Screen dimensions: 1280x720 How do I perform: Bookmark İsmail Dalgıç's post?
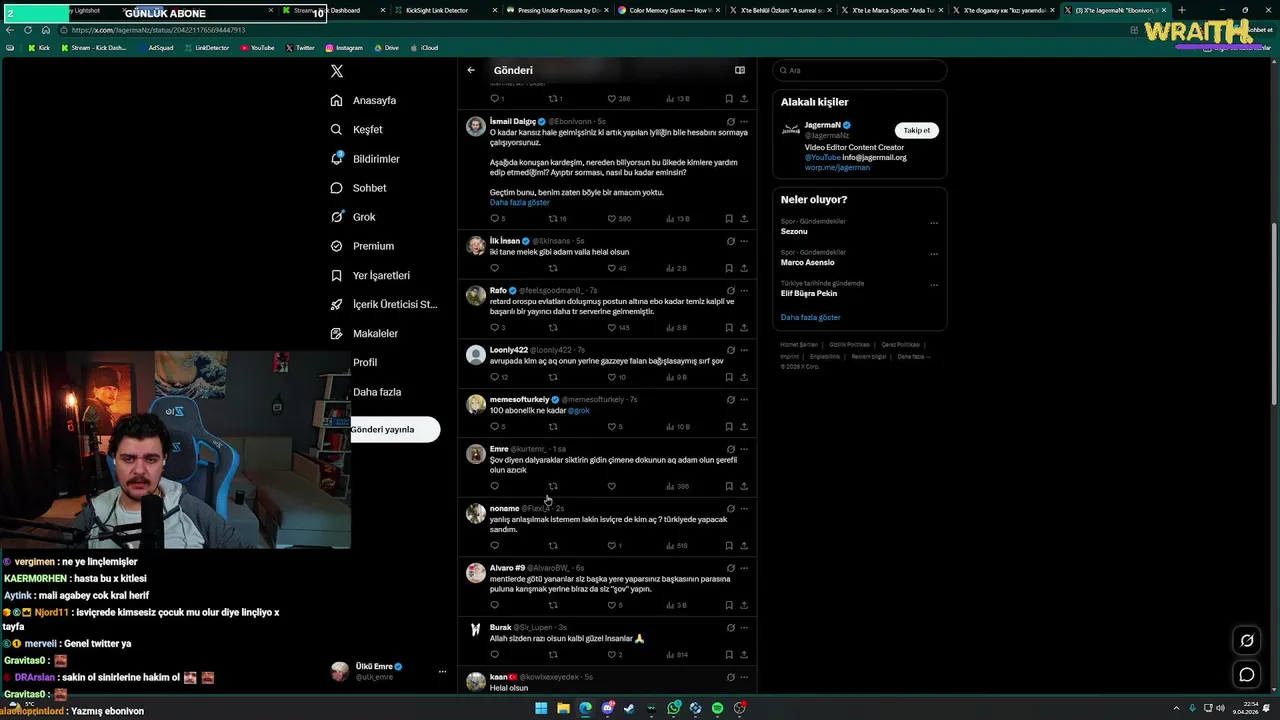click(729, 218)
